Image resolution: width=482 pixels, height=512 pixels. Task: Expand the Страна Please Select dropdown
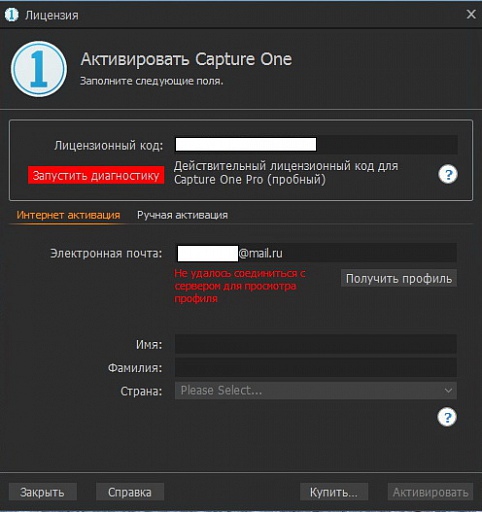pyautogui.click(x=316, y=390)
